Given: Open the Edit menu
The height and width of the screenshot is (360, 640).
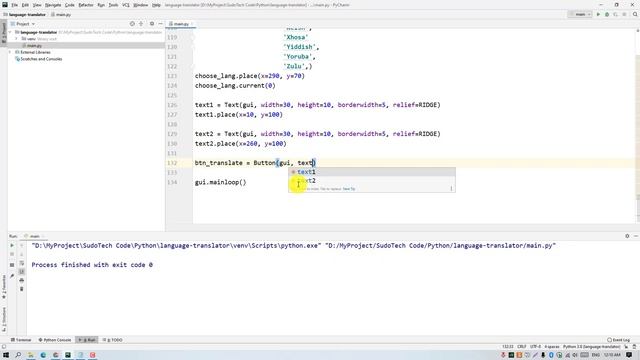Looking at the screenshot, I should click(25, 5).
